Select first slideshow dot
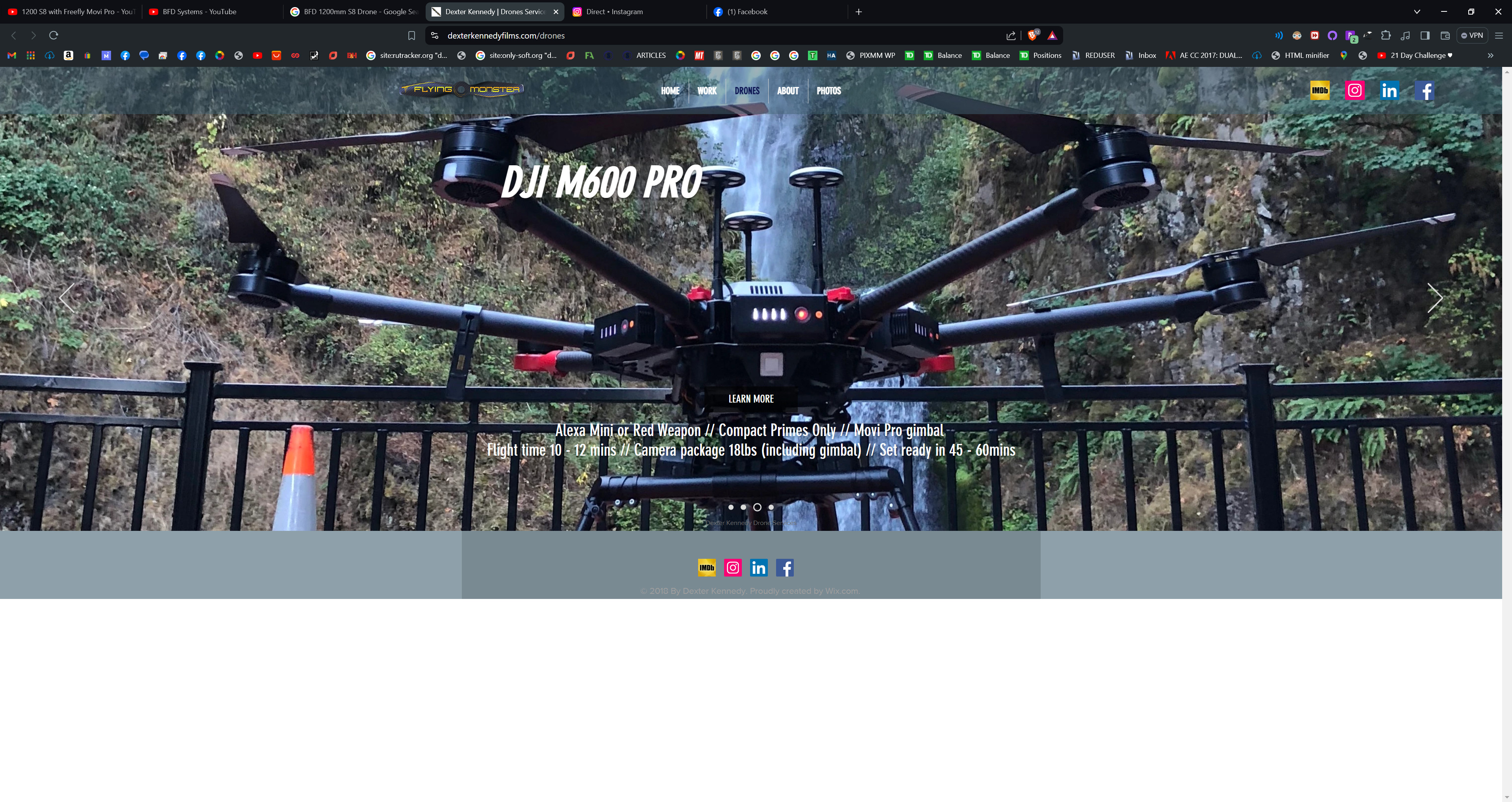The width and height of the screenshot is (1512, 802). pos(731,507)
